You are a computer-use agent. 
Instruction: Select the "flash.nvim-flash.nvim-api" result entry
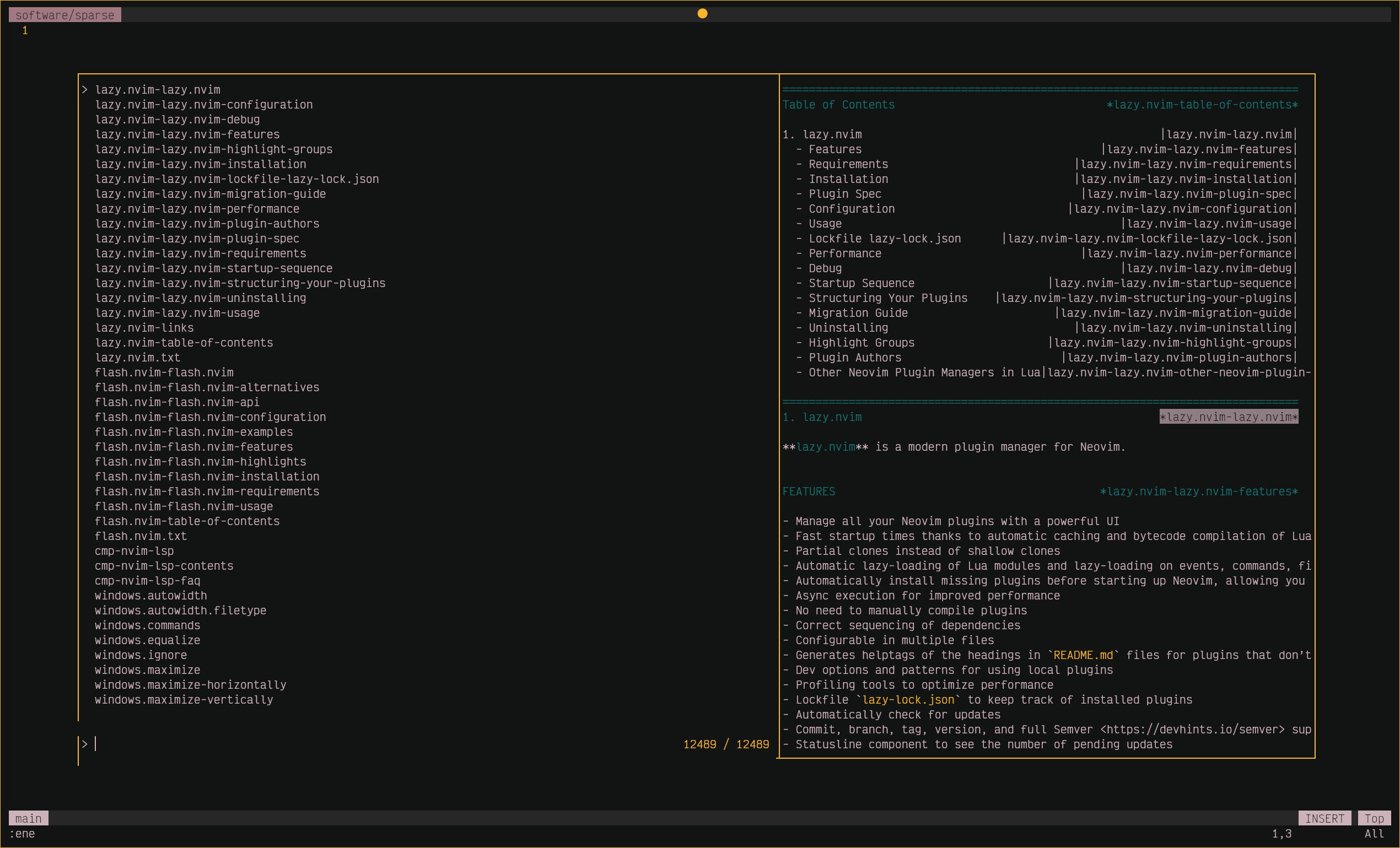[177, 402]
